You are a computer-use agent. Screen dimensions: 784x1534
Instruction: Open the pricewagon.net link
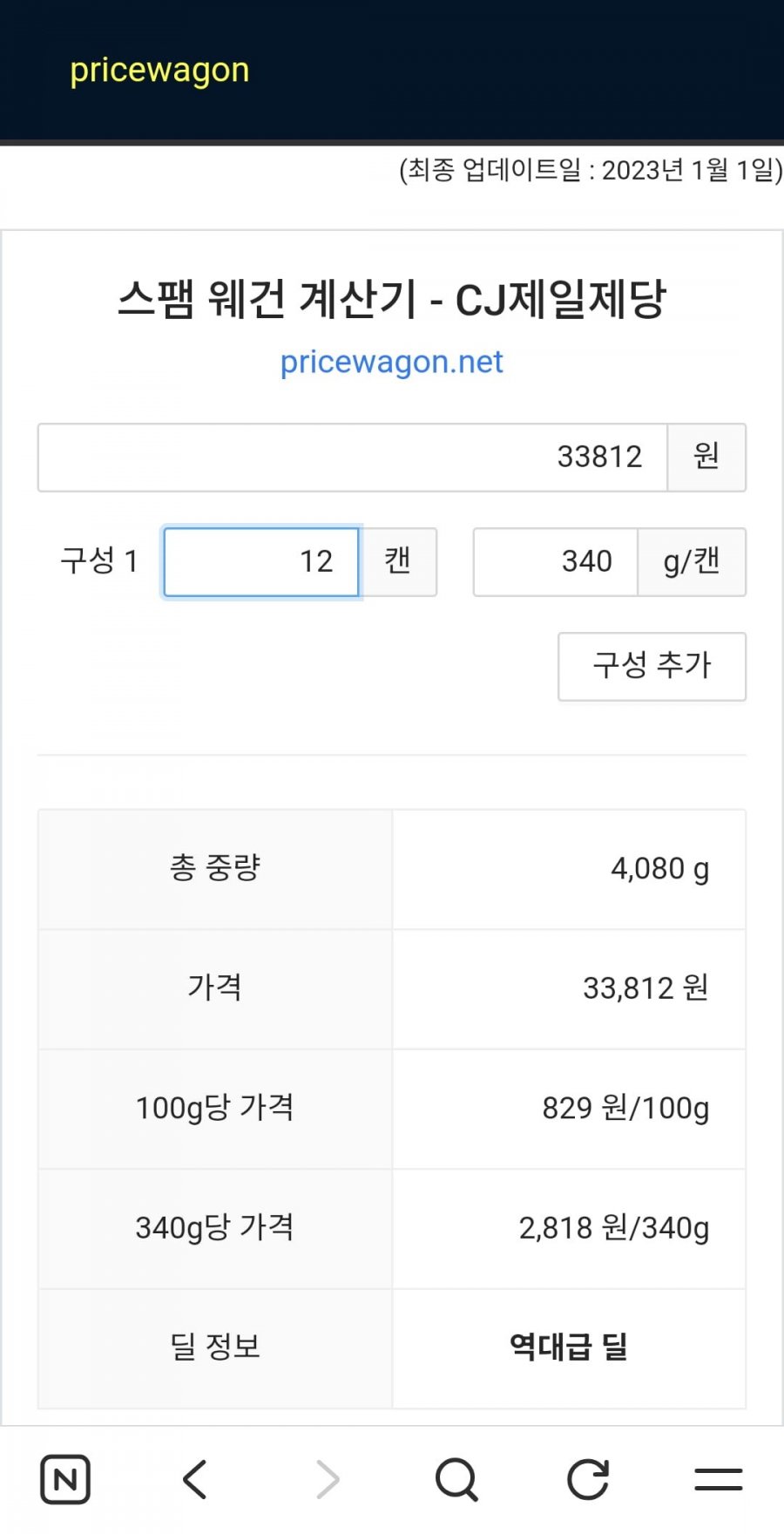[x=391, y=362]
